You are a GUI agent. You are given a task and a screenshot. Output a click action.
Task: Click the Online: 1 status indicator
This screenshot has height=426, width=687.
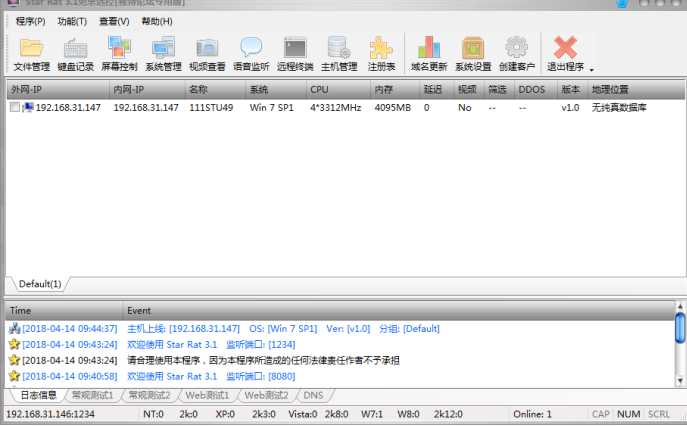tap(532, 414)
